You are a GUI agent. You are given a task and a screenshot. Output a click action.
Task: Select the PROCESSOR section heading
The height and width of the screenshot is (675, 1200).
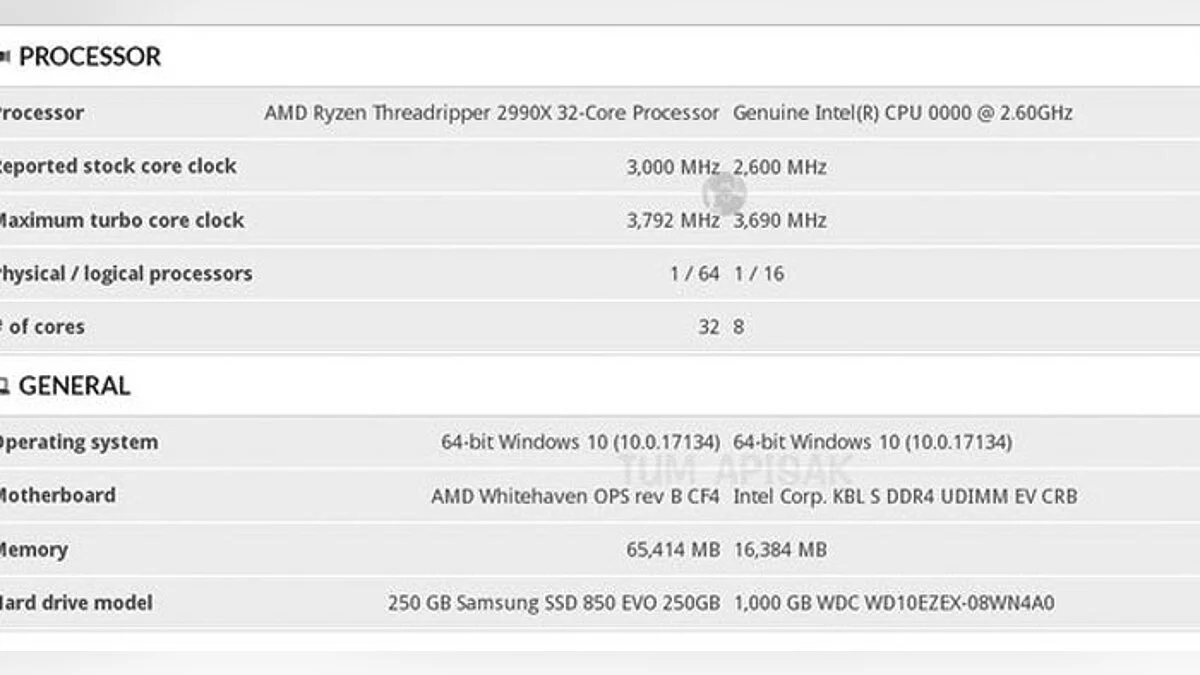(89, 57)
